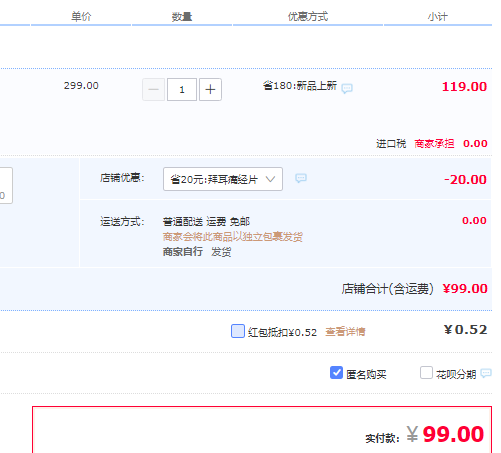The width and height of the screenshot is (501, 453).
Task: Click the 优惠方式 column header
Action: (308, 16)
